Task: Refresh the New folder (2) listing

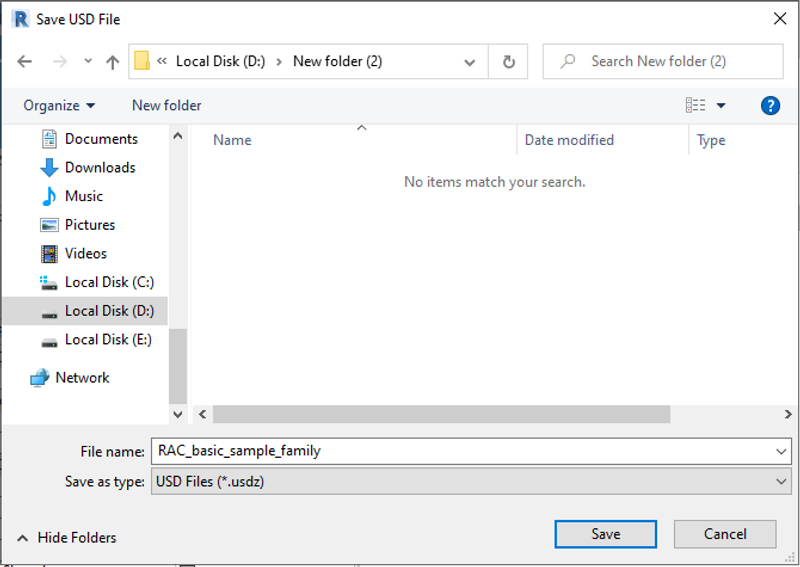Action: pyautogui.click(x=509, y=62)
